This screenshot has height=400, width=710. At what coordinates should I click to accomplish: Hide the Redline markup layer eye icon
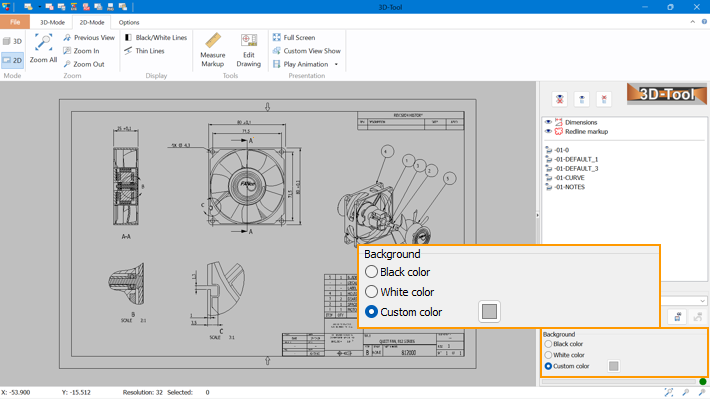pyautogui.click(x=548, y=131)
